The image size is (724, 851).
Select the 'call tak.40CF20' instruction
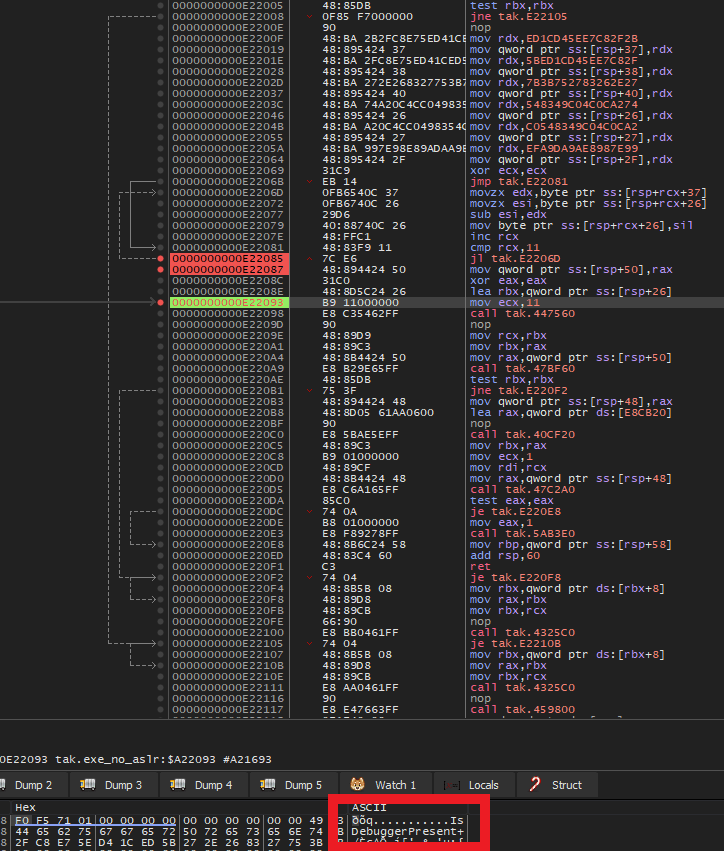point(522,434)
